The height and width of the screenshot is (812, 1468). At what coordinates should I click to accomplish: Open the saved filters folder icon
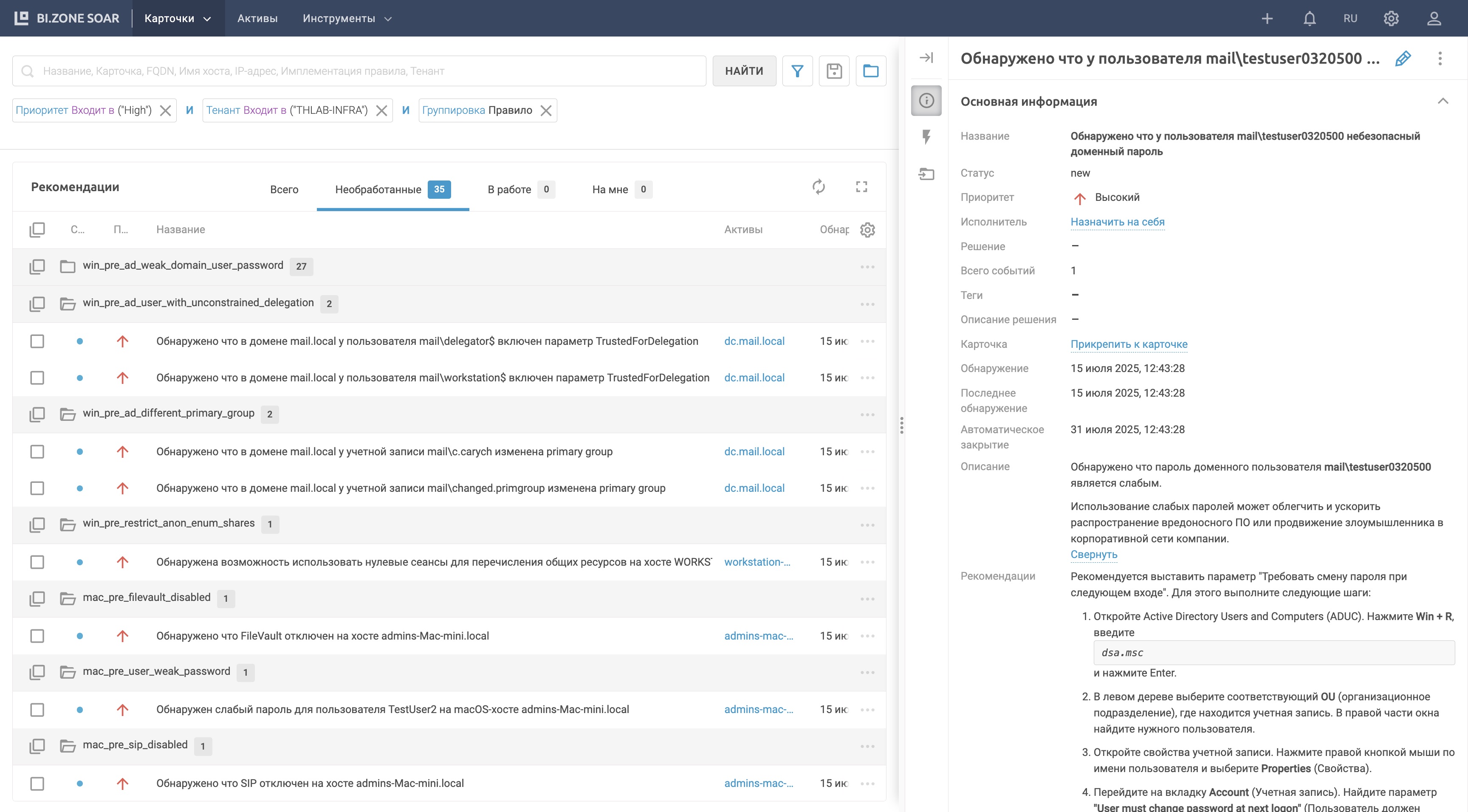[870, 70]
